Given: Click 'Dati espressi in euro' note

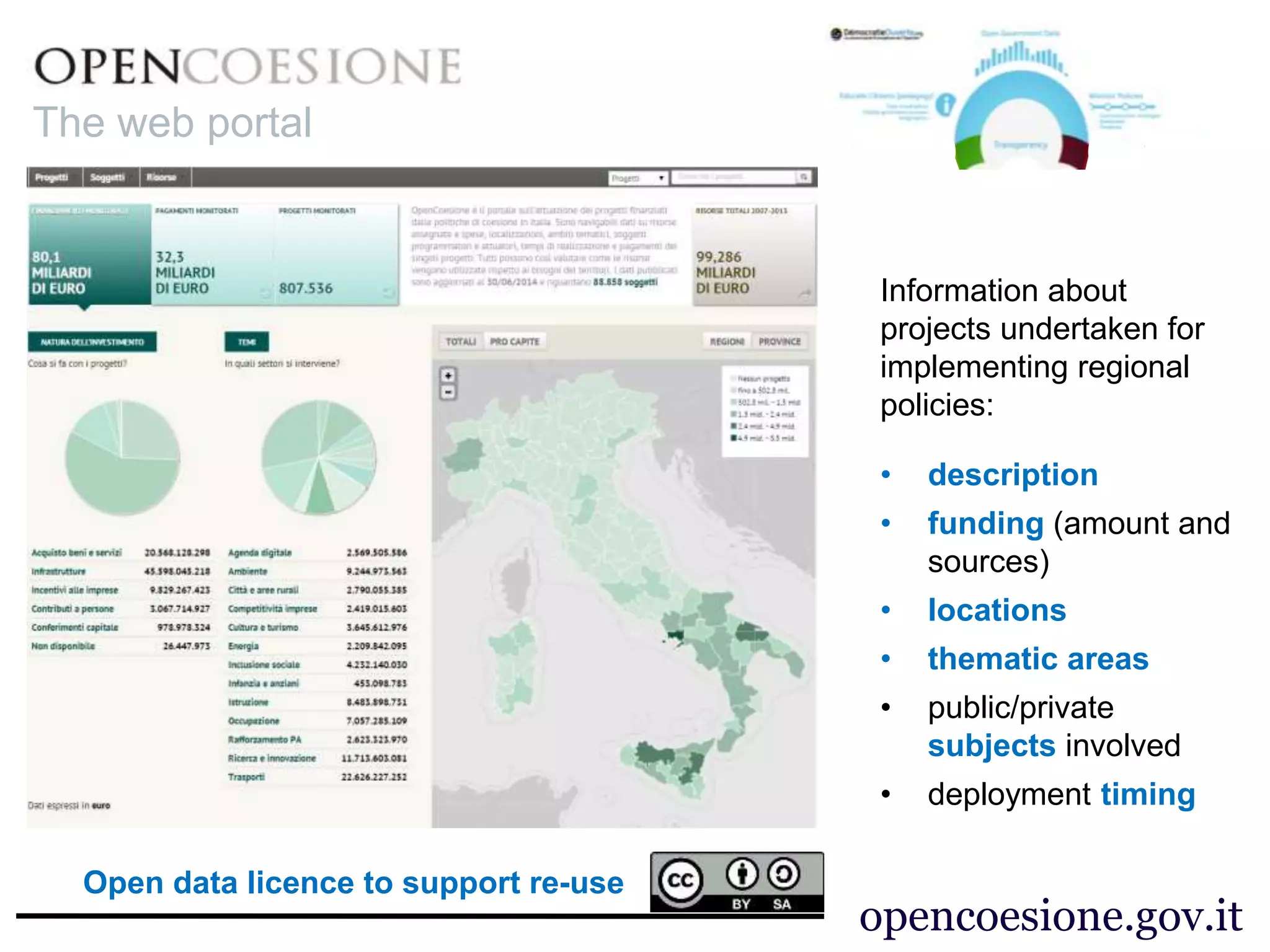Looking at the screenshot, I should [x=69, y=805].
